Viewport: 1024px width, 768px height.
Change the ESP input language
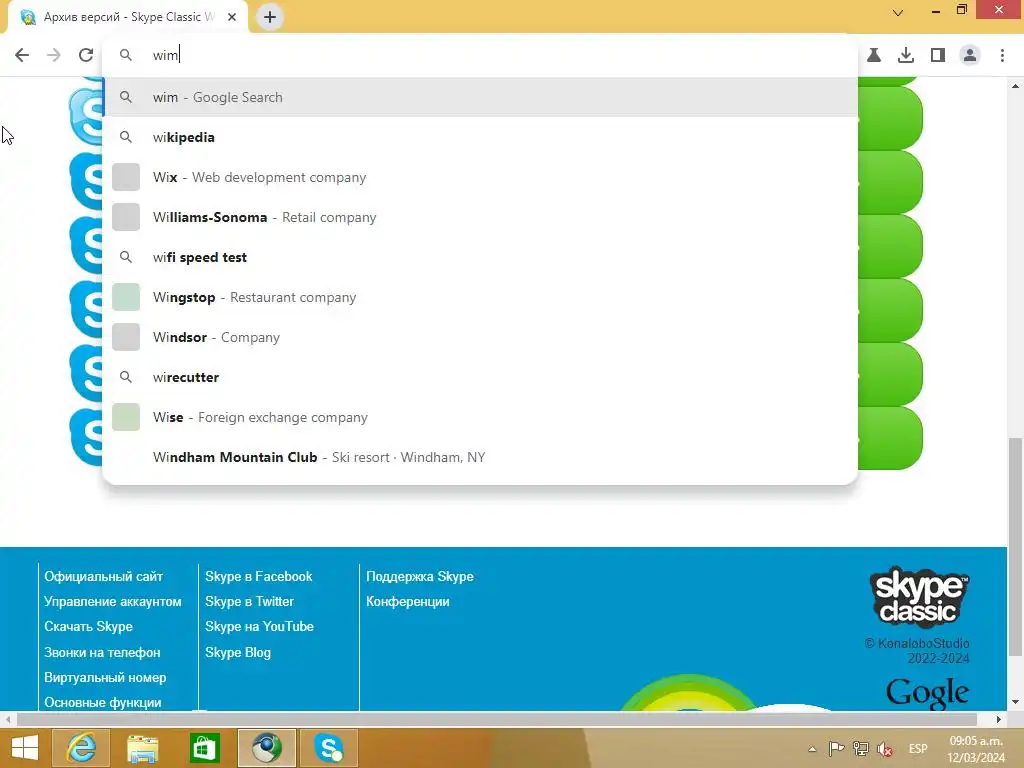pyautogui.click(x=918, y=749)
